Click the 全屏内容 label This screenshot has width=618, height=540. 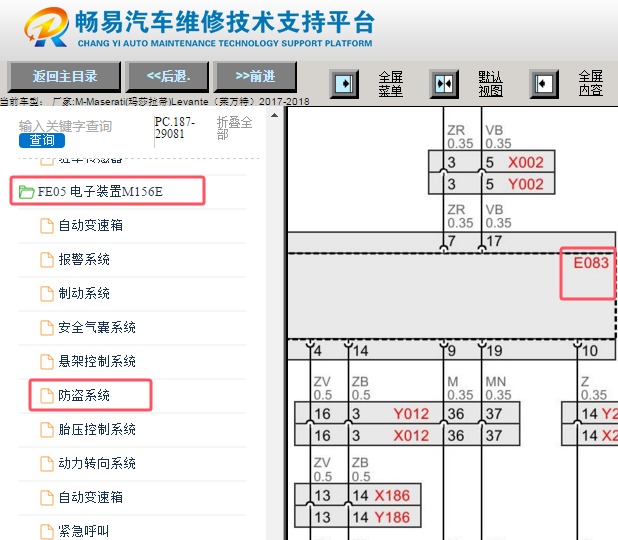(590, 83)
